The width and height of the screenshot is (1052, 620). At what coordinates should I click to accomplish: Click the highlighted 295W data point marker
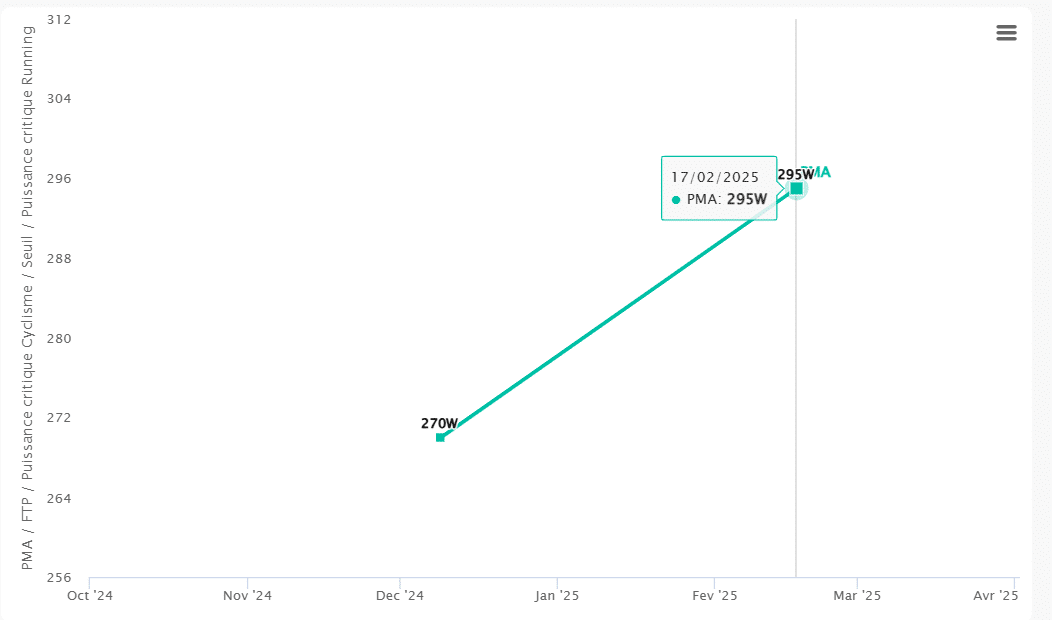point(796,188)
